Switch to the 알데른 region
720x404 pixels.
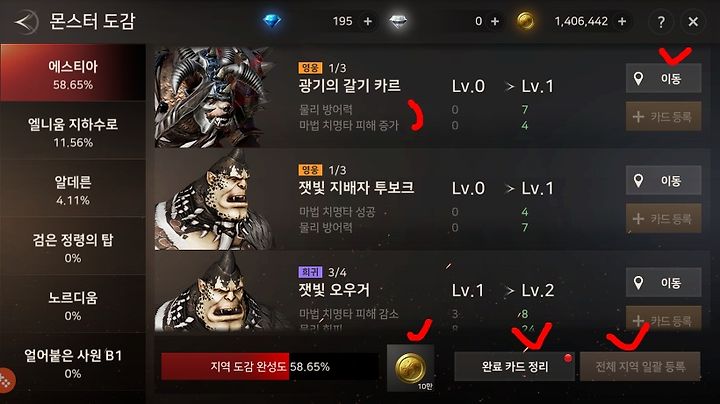[x=73, y=189]
